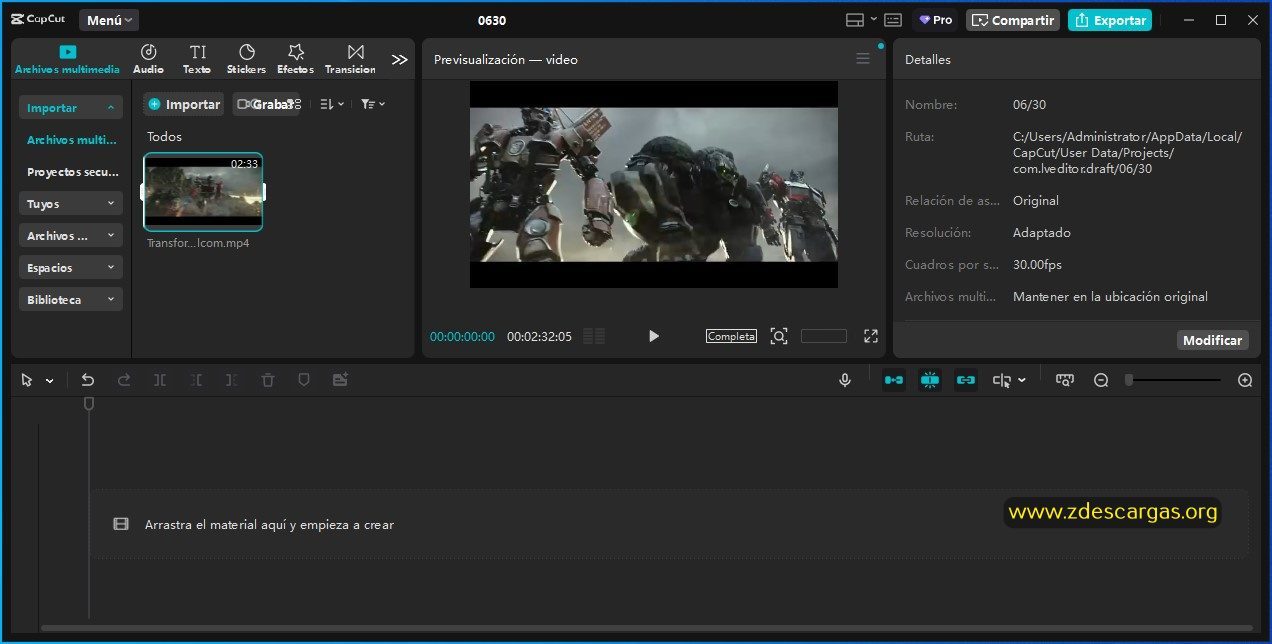Expand the Archivos sidebar section
1272x644 pixels.
click(x=70, y=236)
